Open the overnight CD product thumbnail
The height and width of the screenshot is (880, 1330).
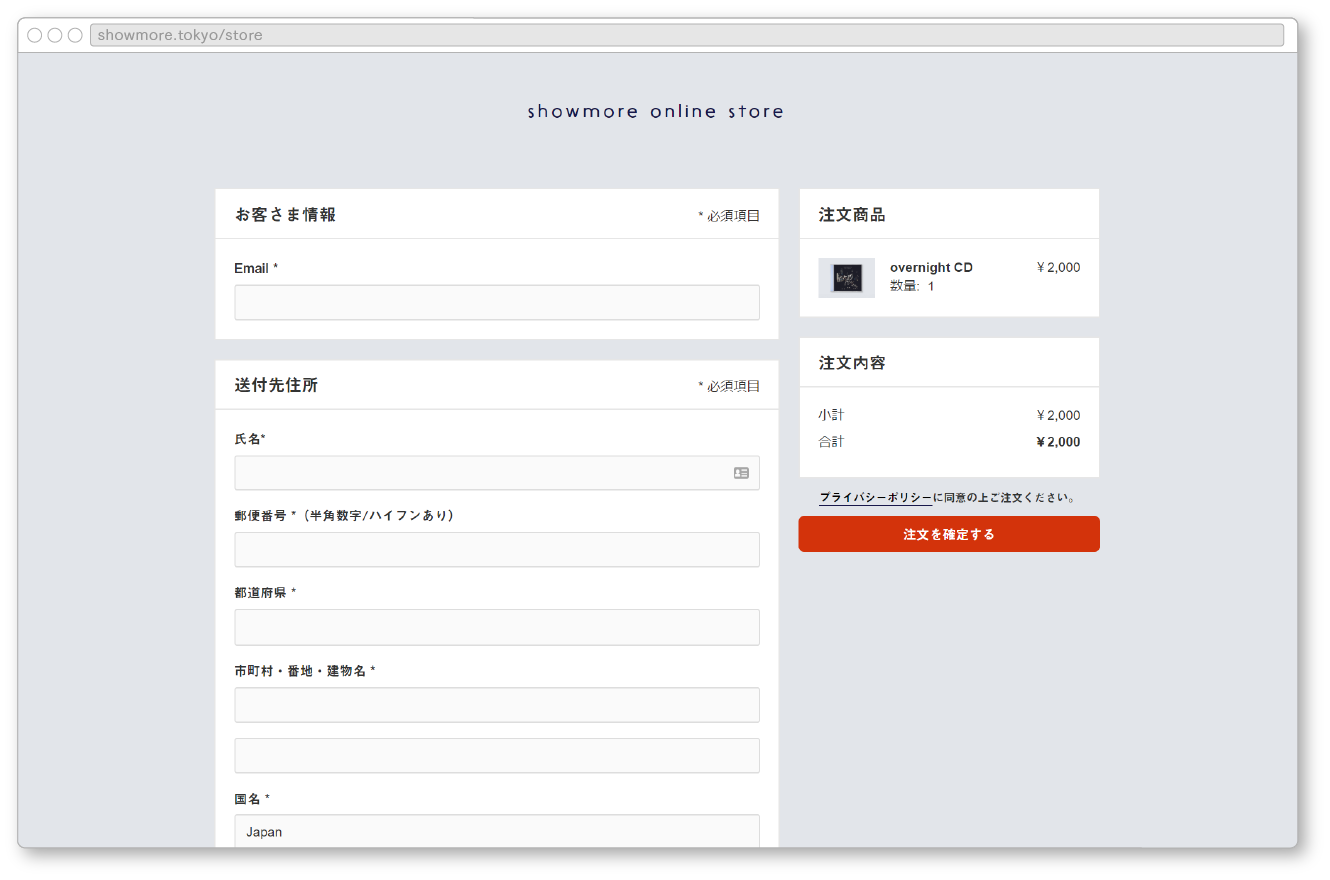click(x=847, y=278)
